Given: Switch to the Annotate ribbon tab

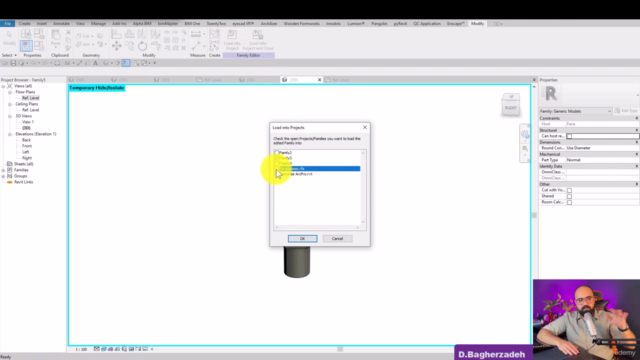Looking at the screenshot, I should coord(61,24).
